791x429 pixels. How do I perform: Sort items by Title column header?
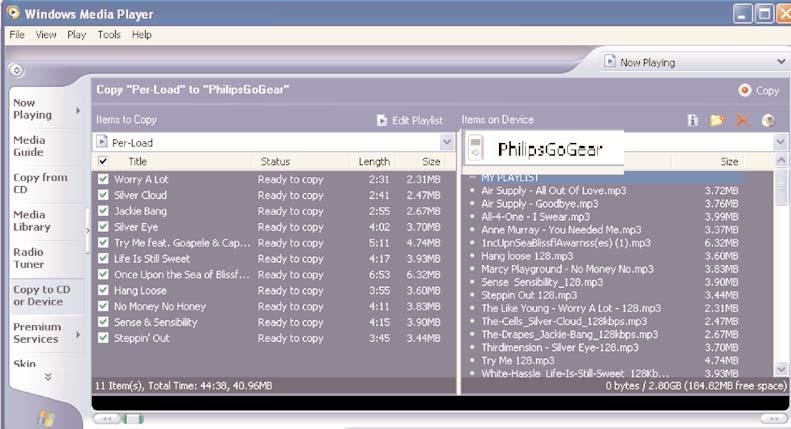[138, 162]
